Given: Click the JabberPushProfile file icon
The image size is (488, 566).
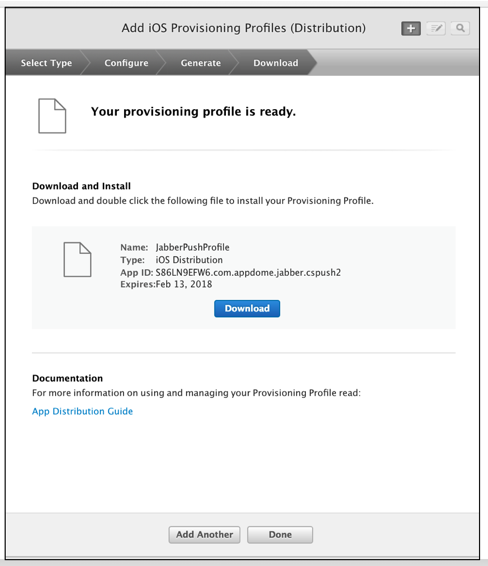Looking at the screenshot, I should pos(77,260).
